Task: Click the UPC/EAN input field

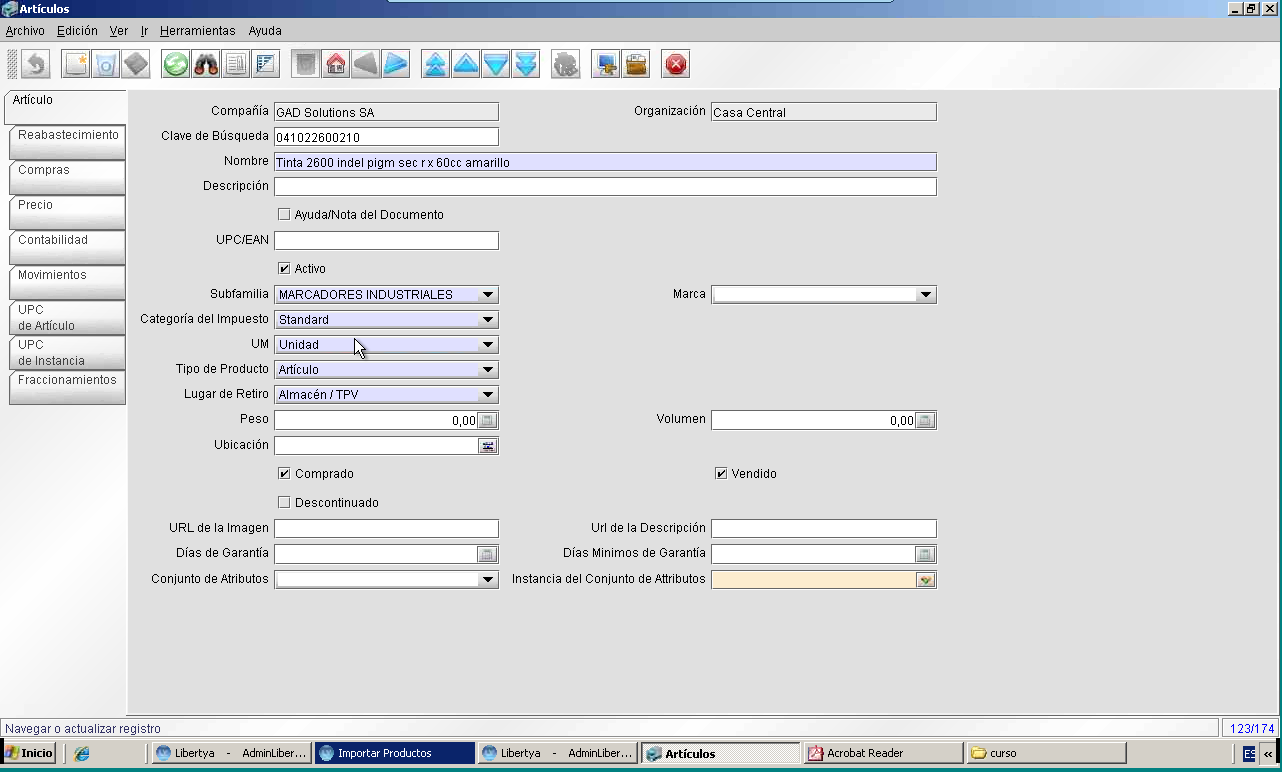Action: [386, 241]
